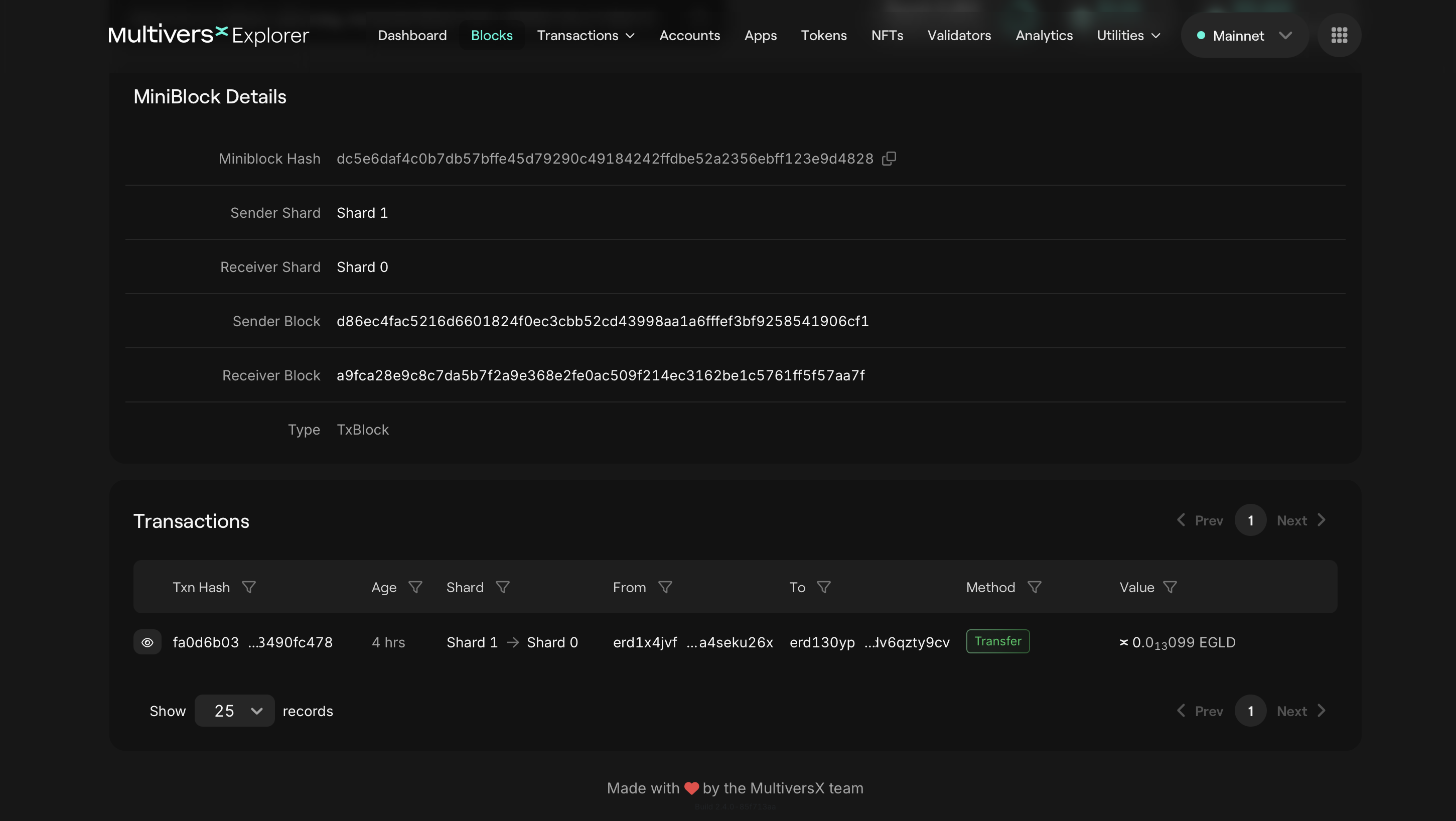Open the Sender Block hash link
The width and height of the screenshot is (1456, 821).
tap(603, 321)
